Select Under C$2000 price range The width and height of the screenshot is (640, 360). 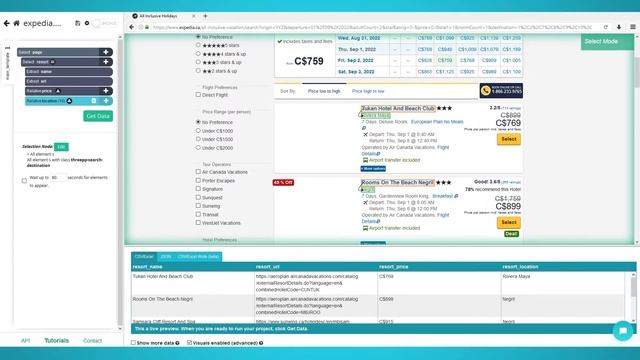[198, 147]
